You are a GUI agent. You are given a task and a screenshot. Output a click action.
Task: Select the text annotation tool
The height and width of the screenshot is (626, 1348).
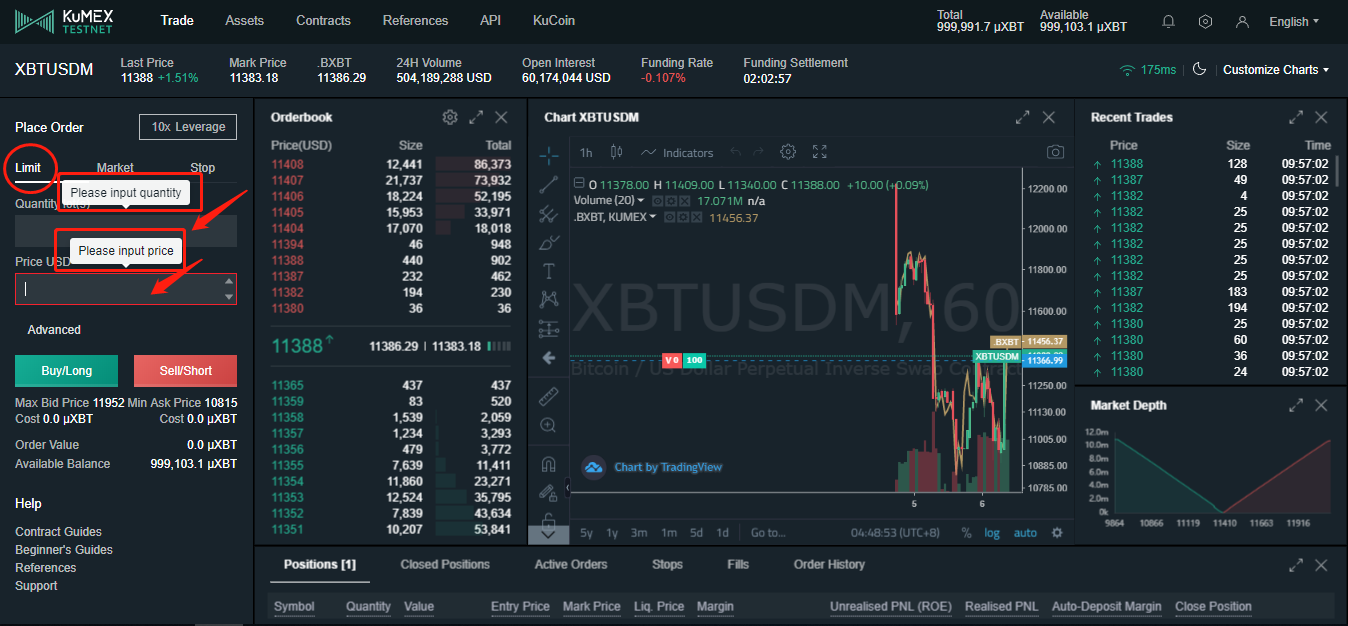tap(549, 270)
